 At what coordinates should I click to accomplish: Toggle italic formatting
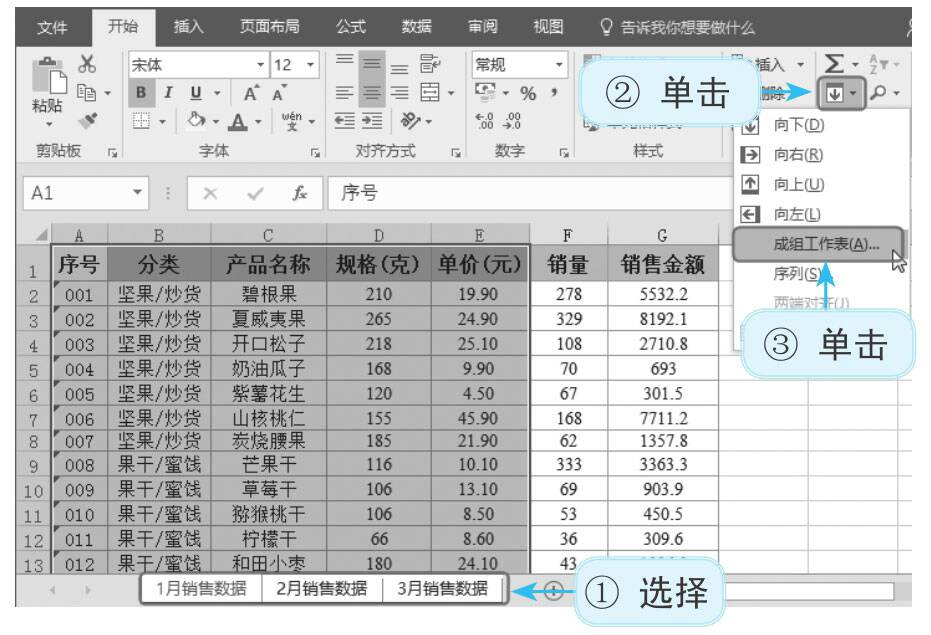(168, 93)
